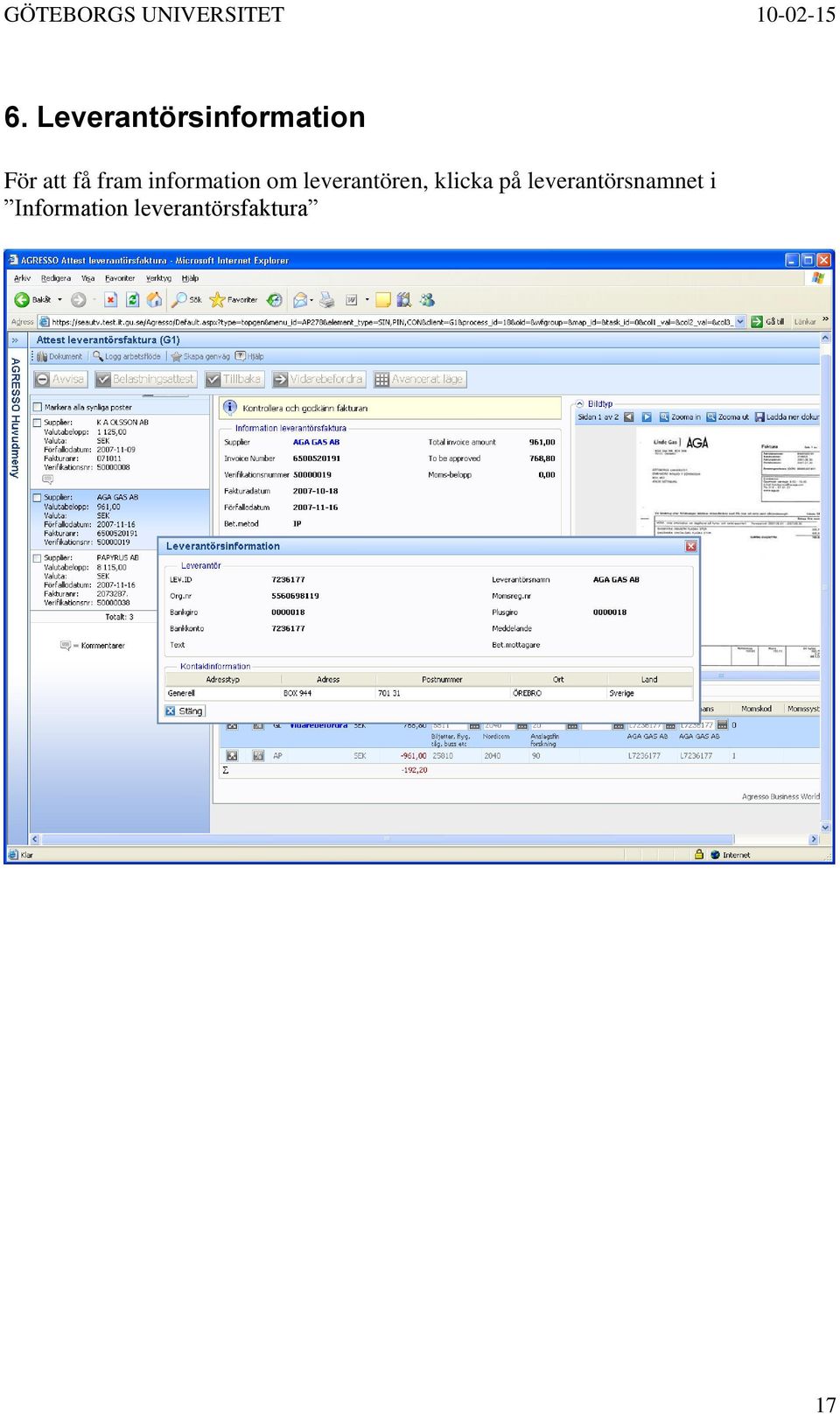Open the dropdown arrow beside the Word icon
The width and height of the screenshot is (840, 1414).
[367, 300]
